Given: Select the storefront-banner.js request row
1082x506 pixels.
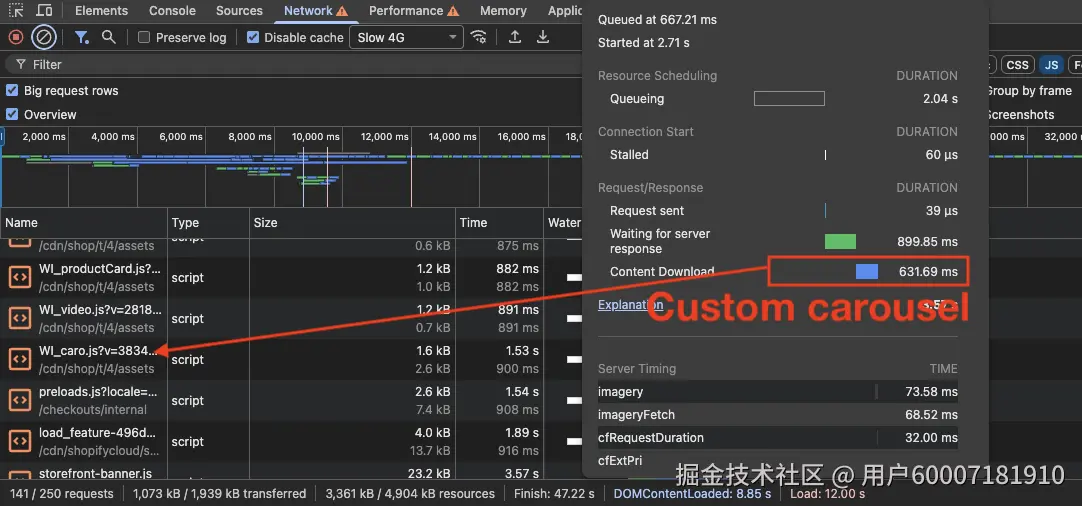Looking at the screenshot, I should (x=291, y=473).
